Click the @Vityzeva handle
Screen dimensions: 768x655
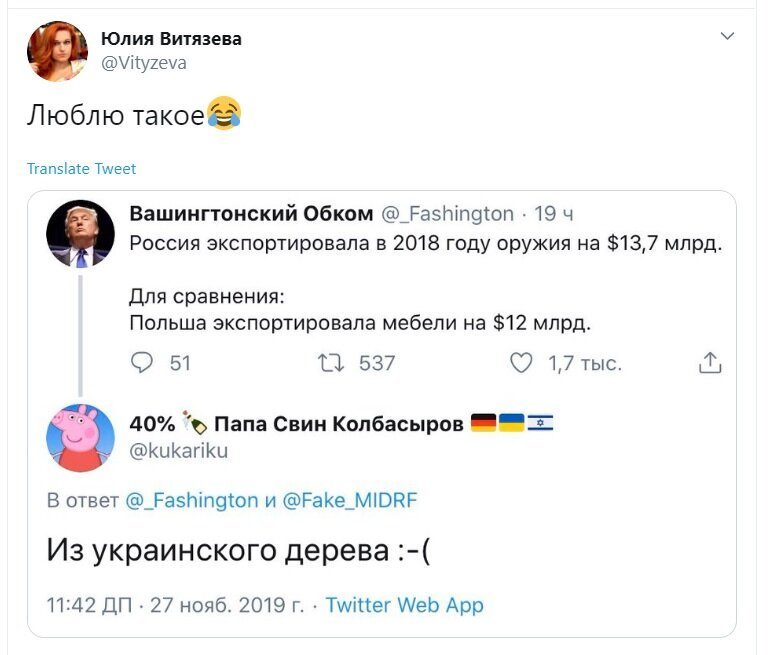click(x=144, y=63)
